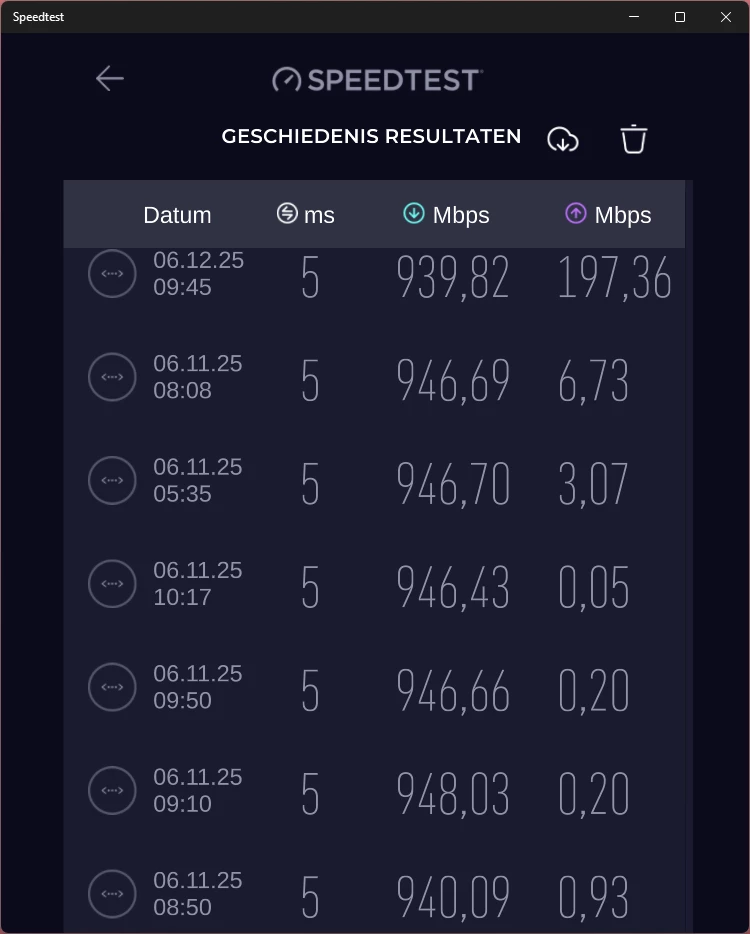Open connection icon for 06.11.25 08:50 result
The height and width of the screenshot is (934, 750).
point(112,893)
